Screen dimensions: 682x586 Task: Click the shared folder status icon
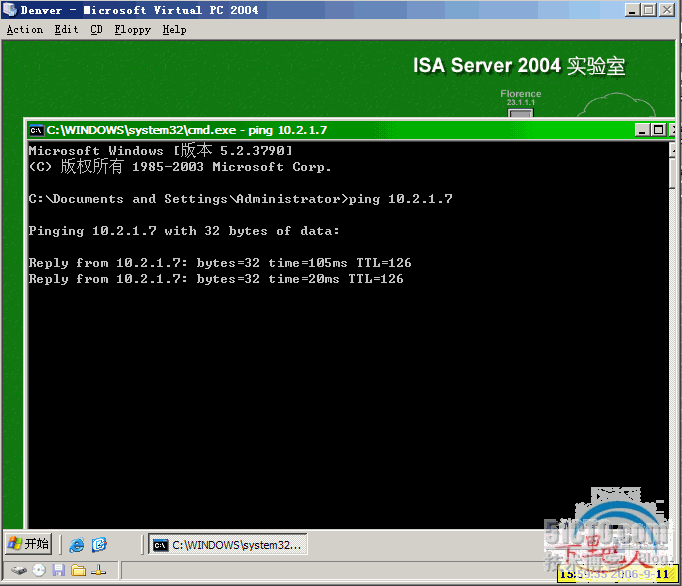coord(78,570)
